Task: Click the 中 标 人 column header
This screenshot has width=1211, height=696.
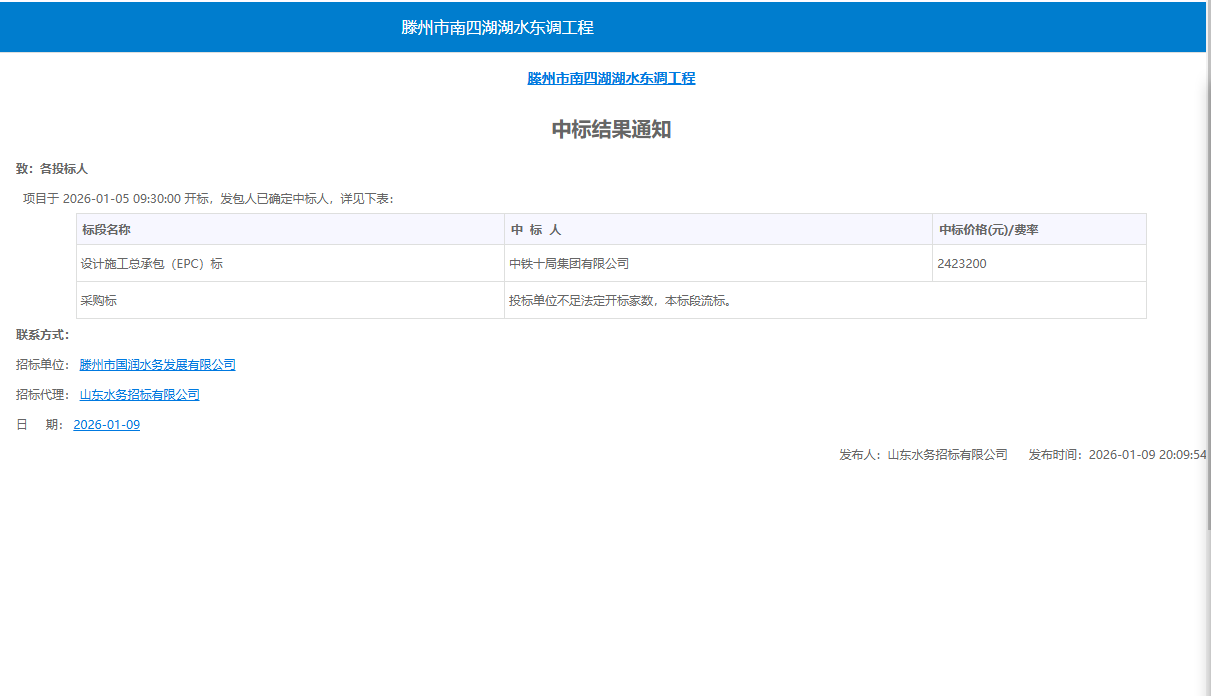Action: [535, 228]
